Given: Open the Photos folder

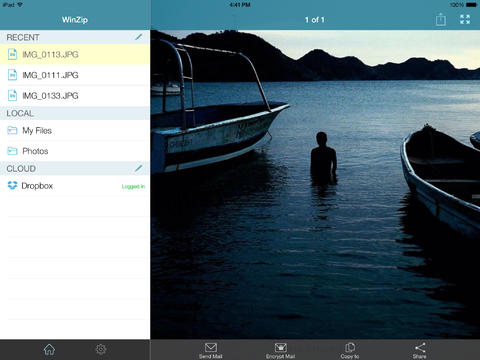Looking at the screenshot, I should (x=75, y=151).
